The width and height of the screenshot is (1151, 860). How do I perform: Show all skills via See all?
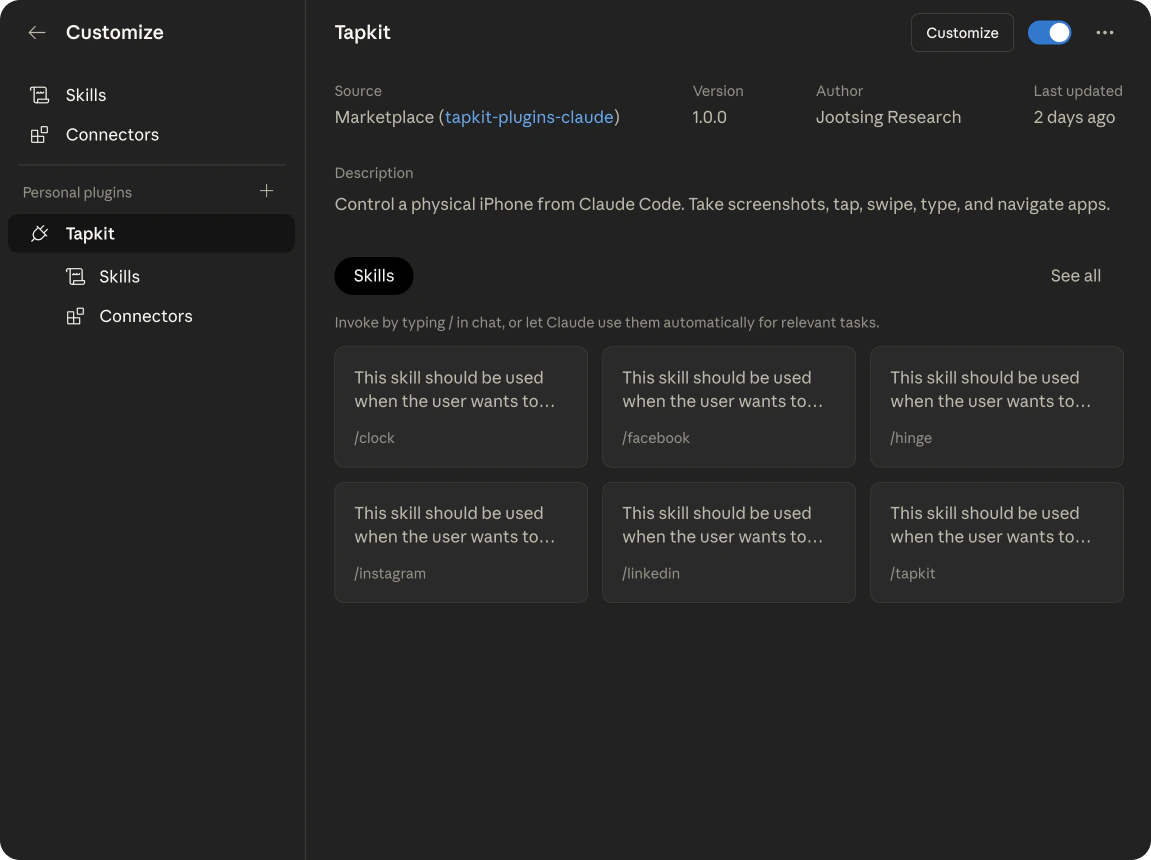(1075, 275)
